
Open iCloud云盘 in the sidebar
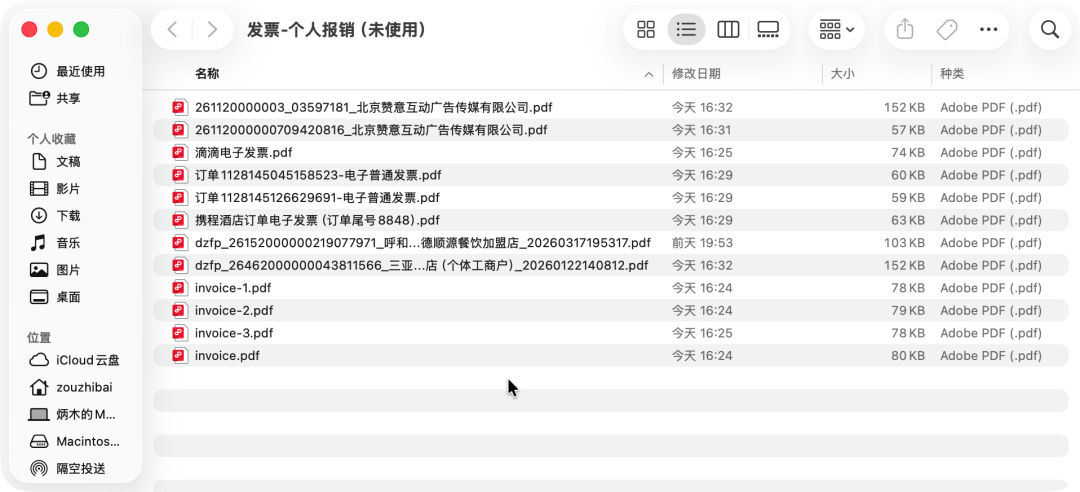pos(76,360)
